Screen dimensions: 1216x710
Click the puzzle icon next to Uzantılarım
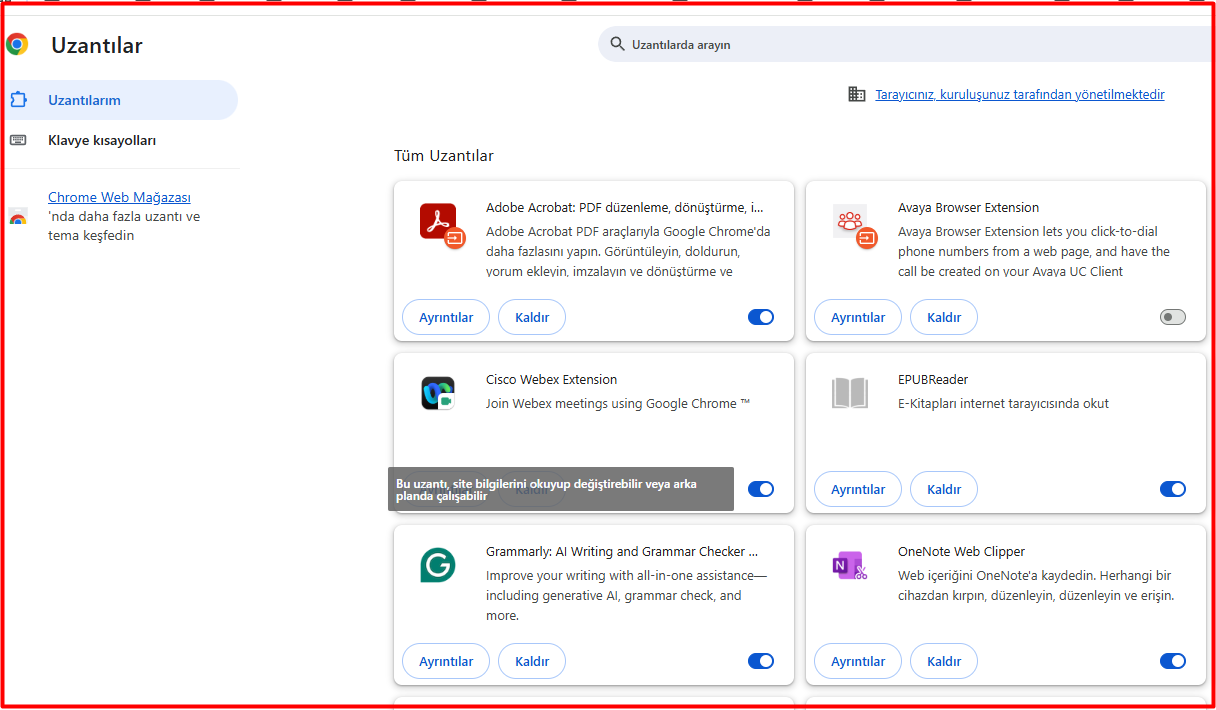coord(18,100)
